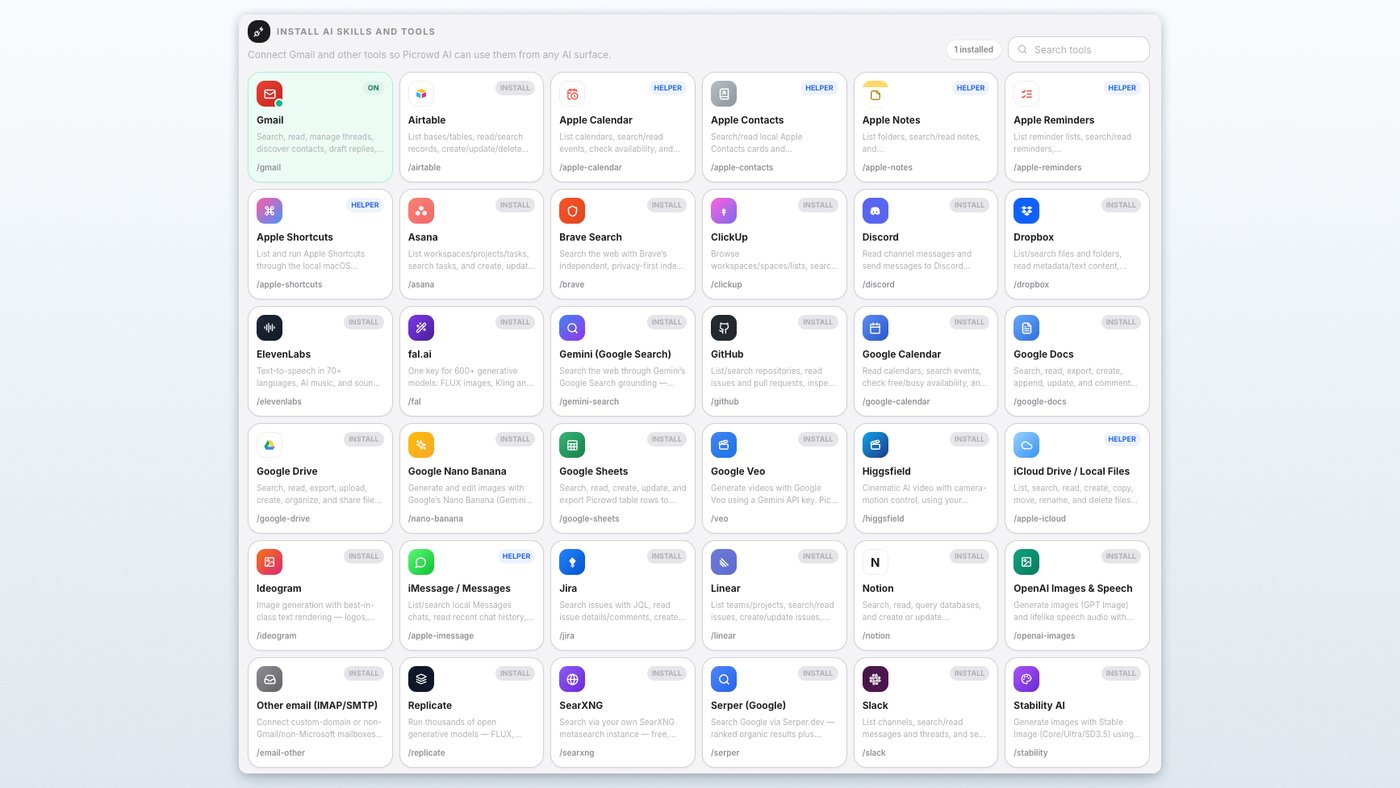This screenshot has width=1400, height=788.
Task: Open the Google Docs card
Action: point(1077,361)
